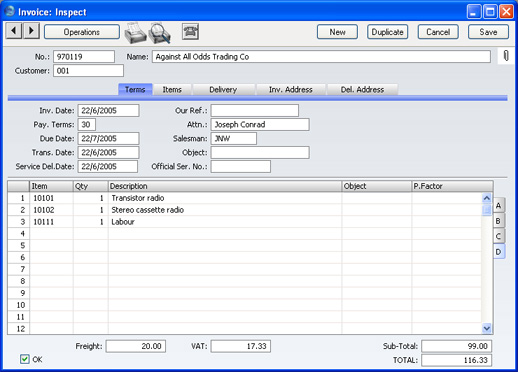Click the Invoice window title globe icon
518x372 pixels.
point(9,11)
